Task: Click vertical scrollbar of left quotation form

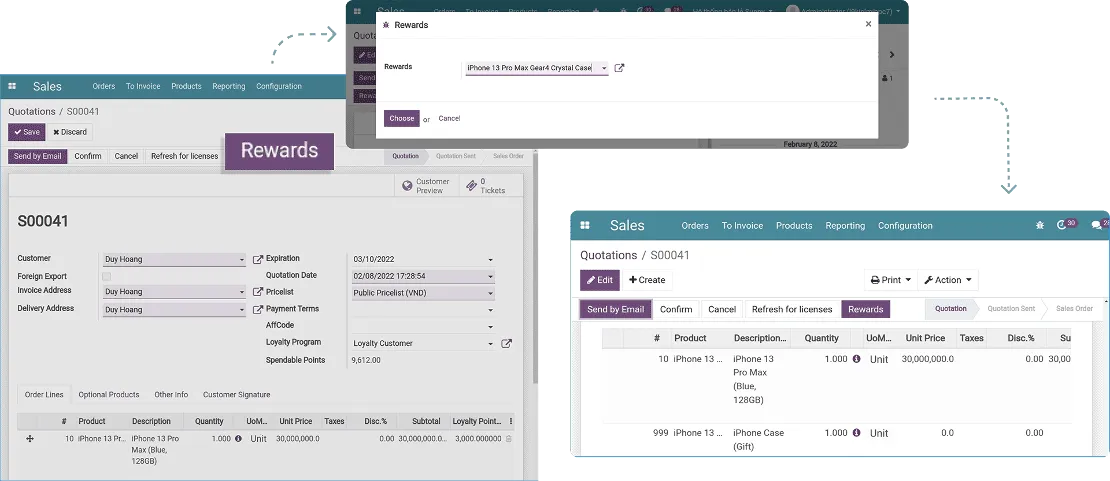Action: [534, 269]
